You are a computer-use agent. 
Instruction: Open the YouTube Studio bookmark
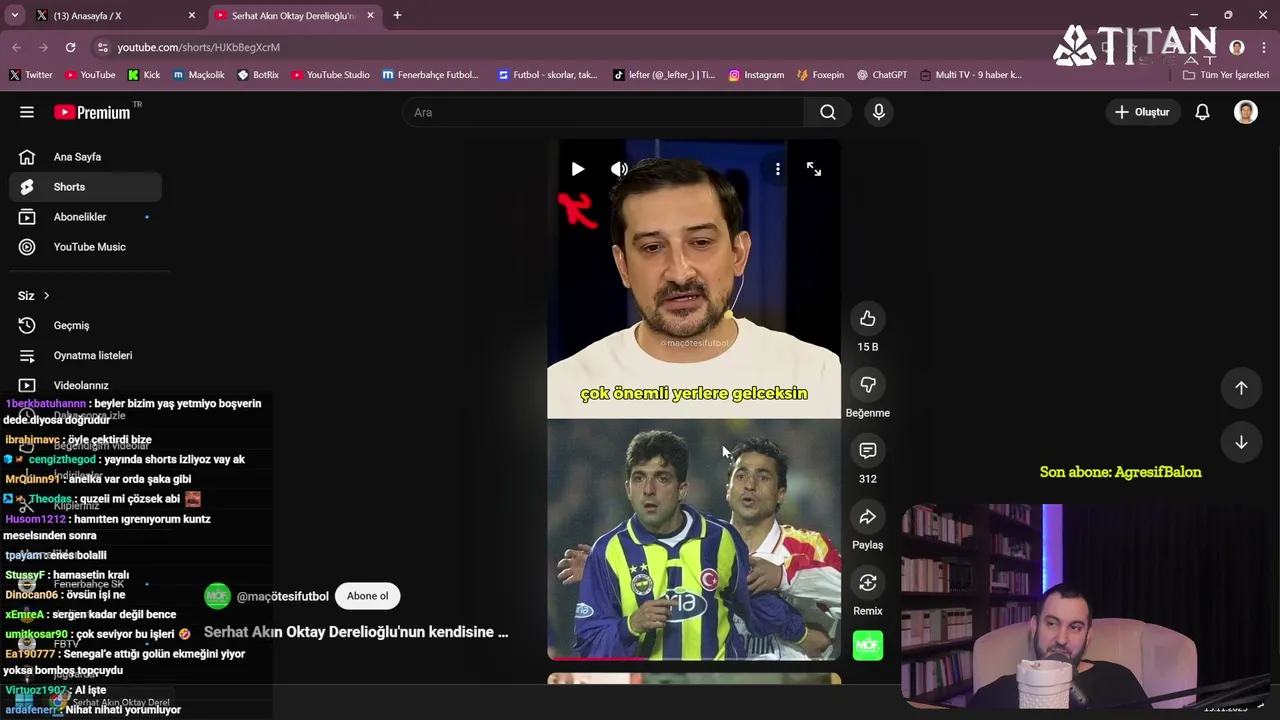click(330, 75)
